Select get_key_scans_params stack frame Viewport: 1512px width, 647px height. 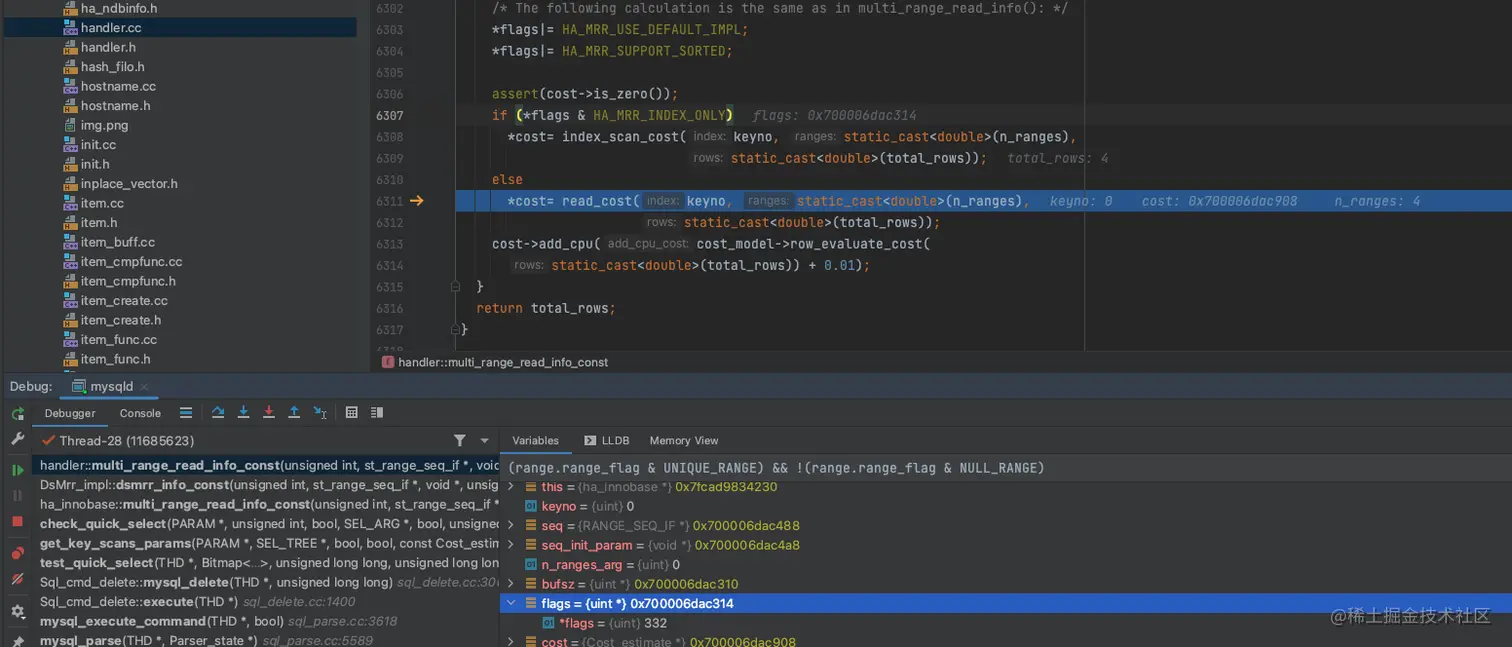click(x=266, y=543)
